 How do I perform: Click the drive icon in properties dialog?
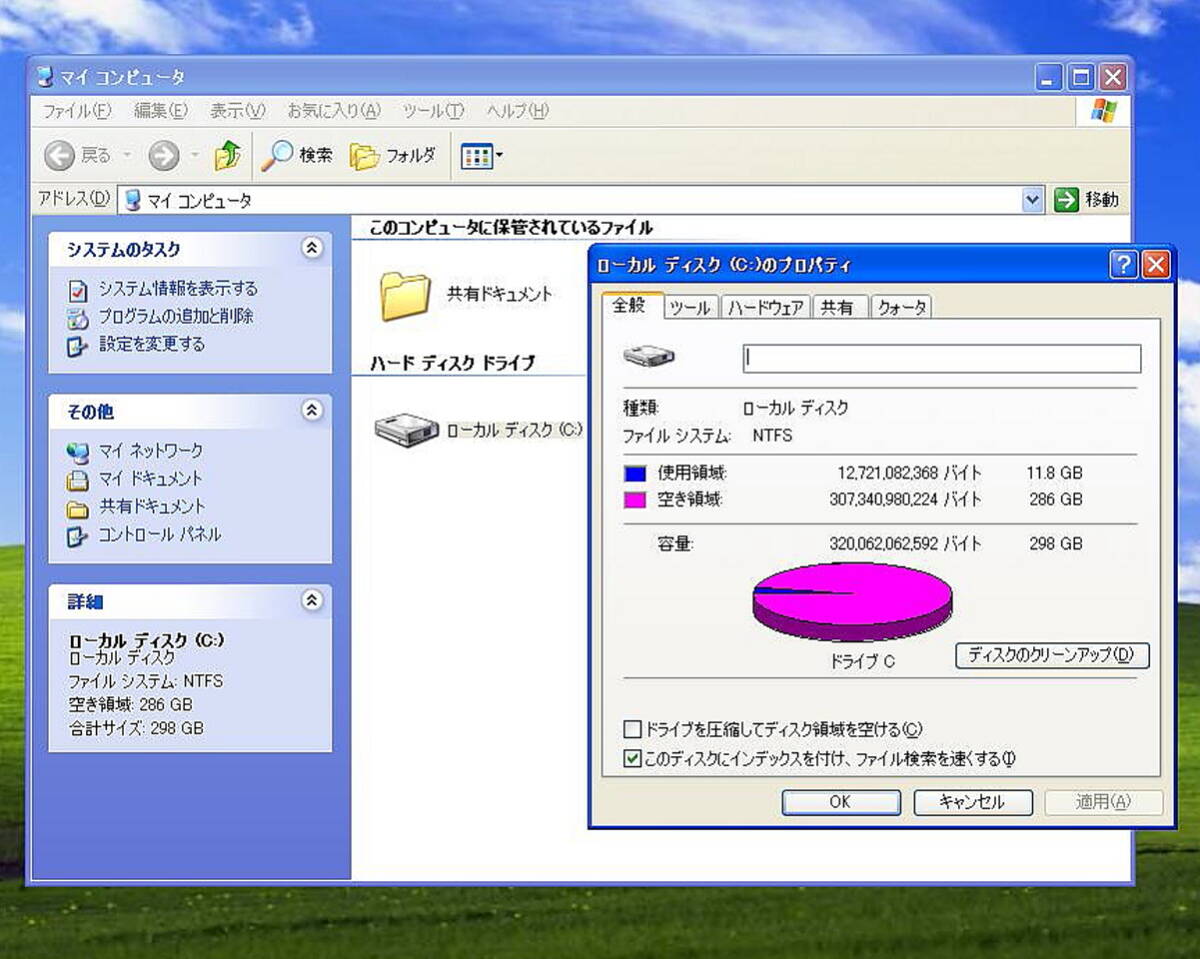pos(648,356)
